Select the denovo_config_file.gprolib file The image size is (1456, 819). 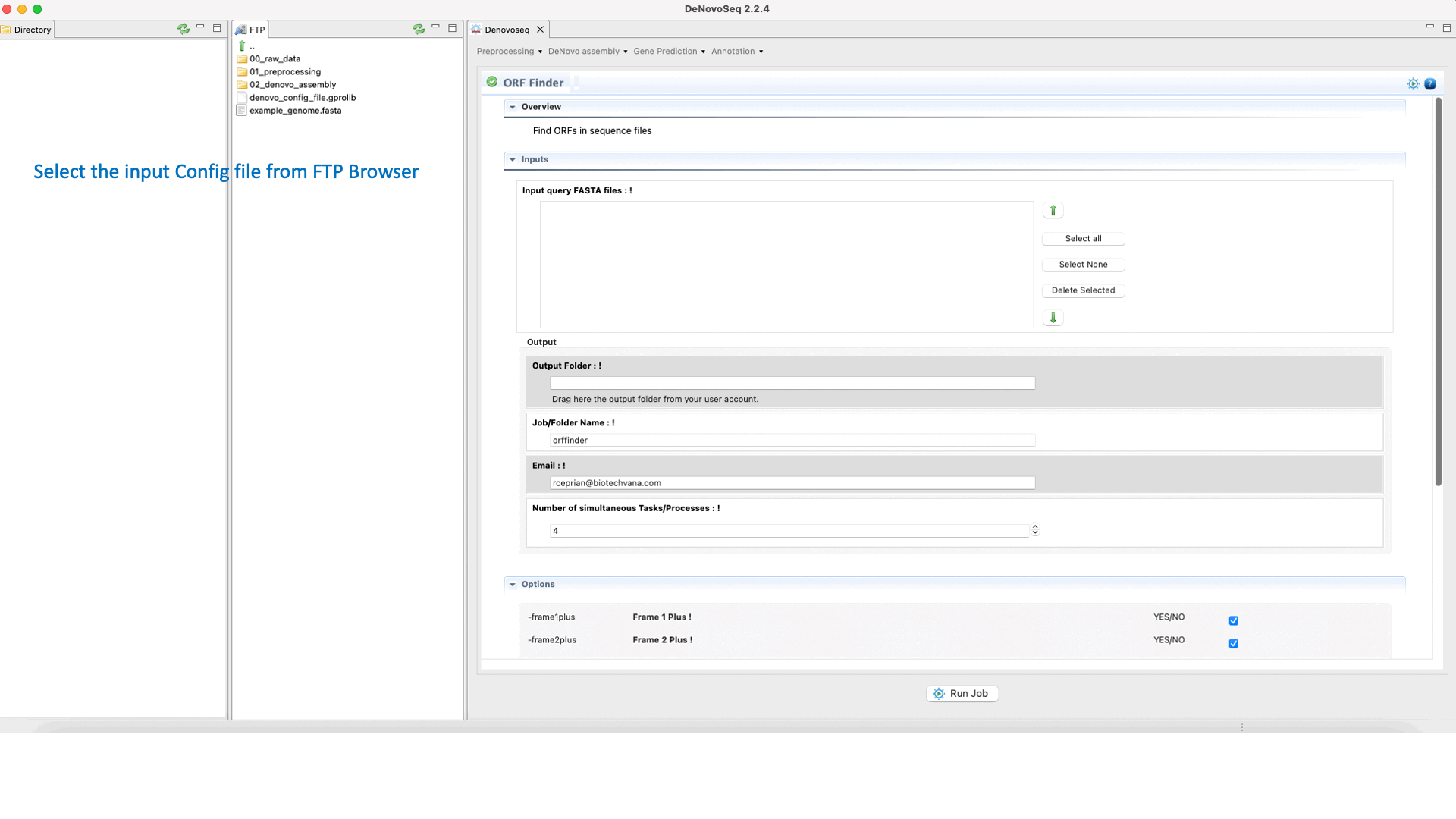[x=302, y=98]
